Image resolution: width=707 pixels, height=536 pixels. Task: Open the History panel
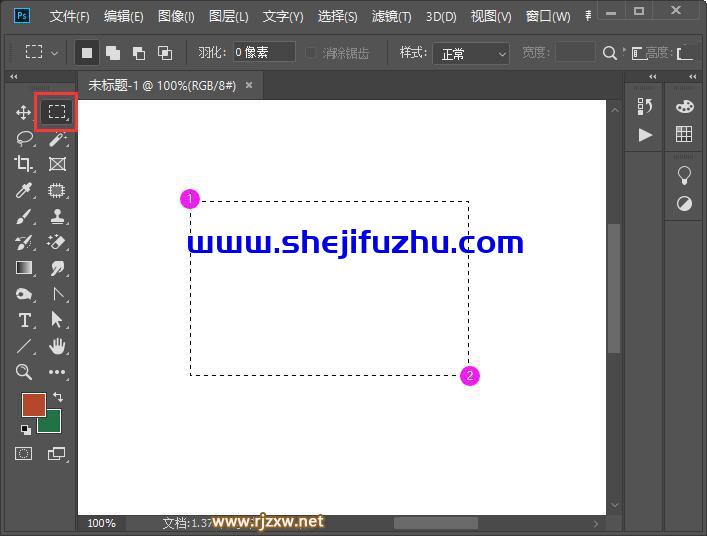[x=645, y=107]
